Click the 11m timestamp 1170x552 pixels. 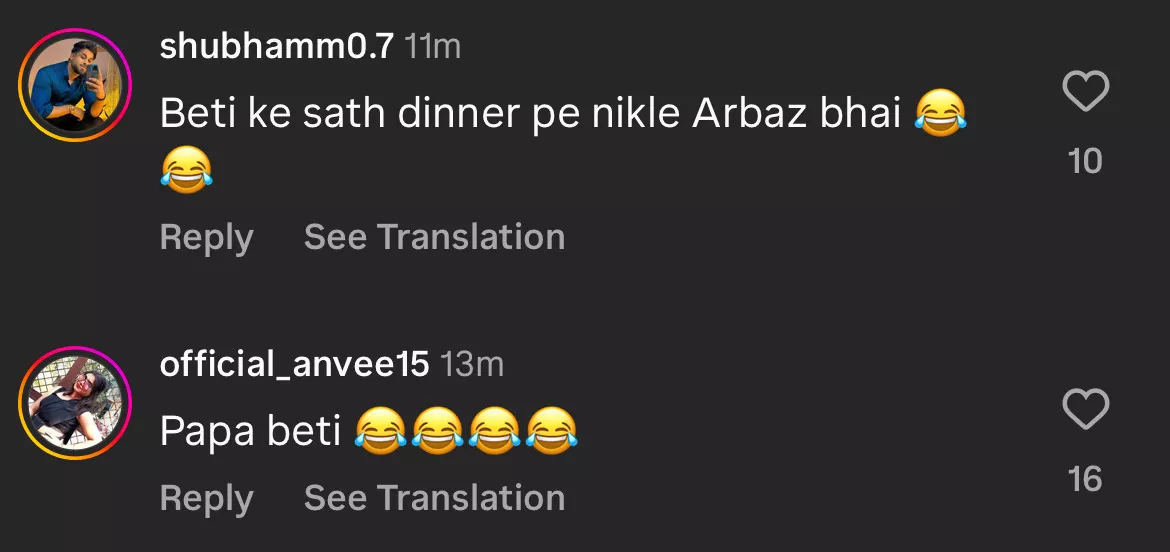point(433,47)
